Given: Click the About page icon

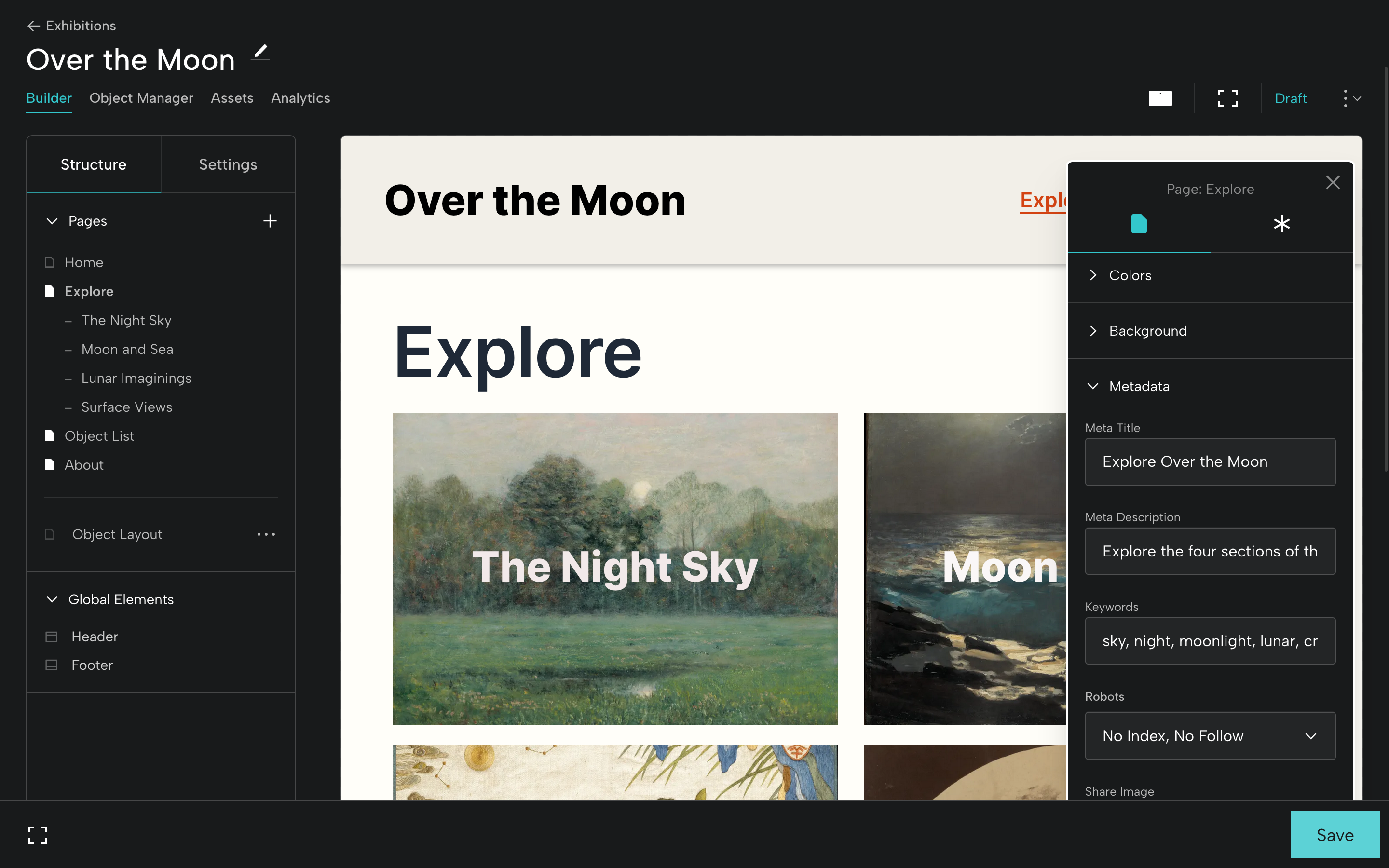Looking at the screenshot, I should (x=50, y=464).
